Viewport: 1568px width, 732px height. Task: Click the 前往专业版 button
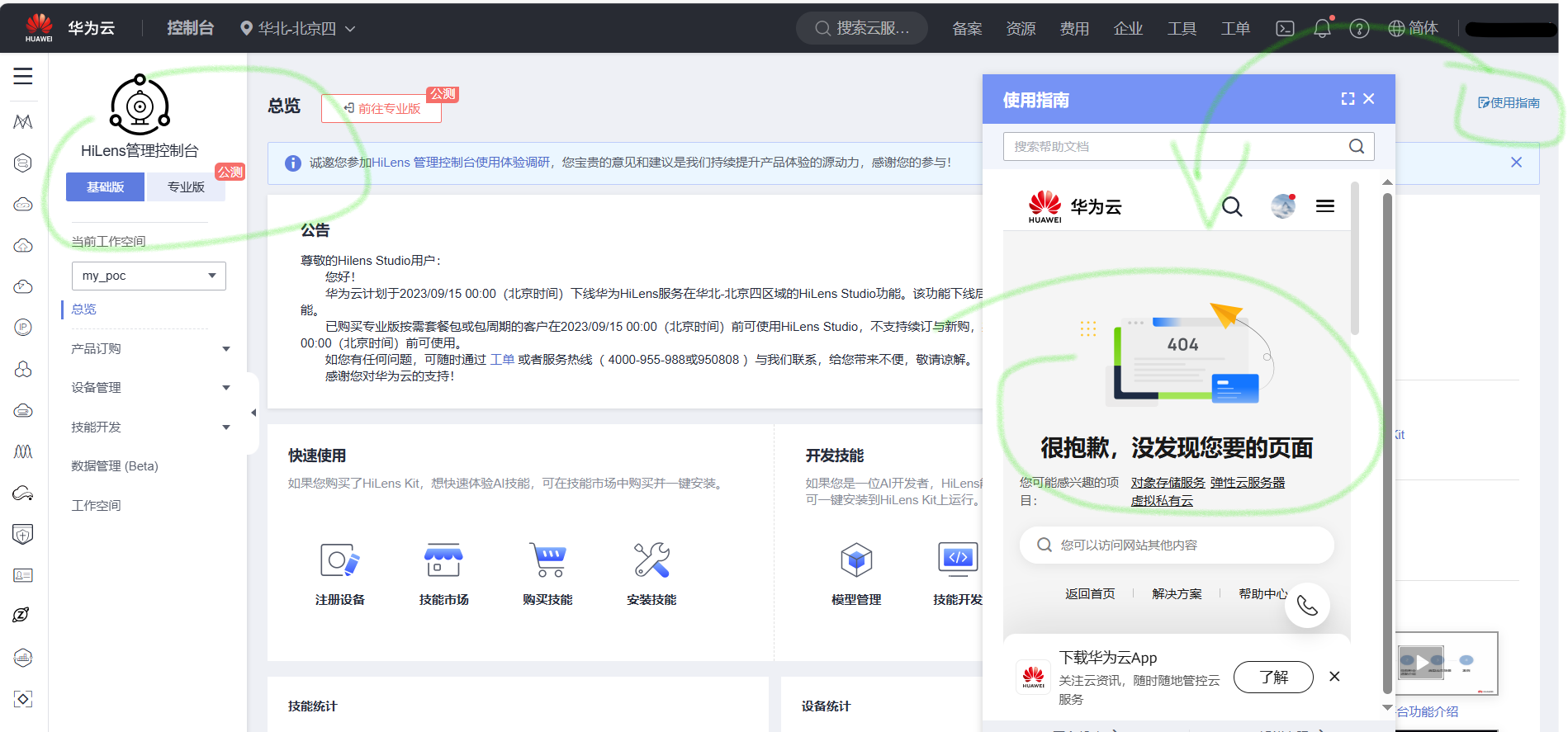381,108
